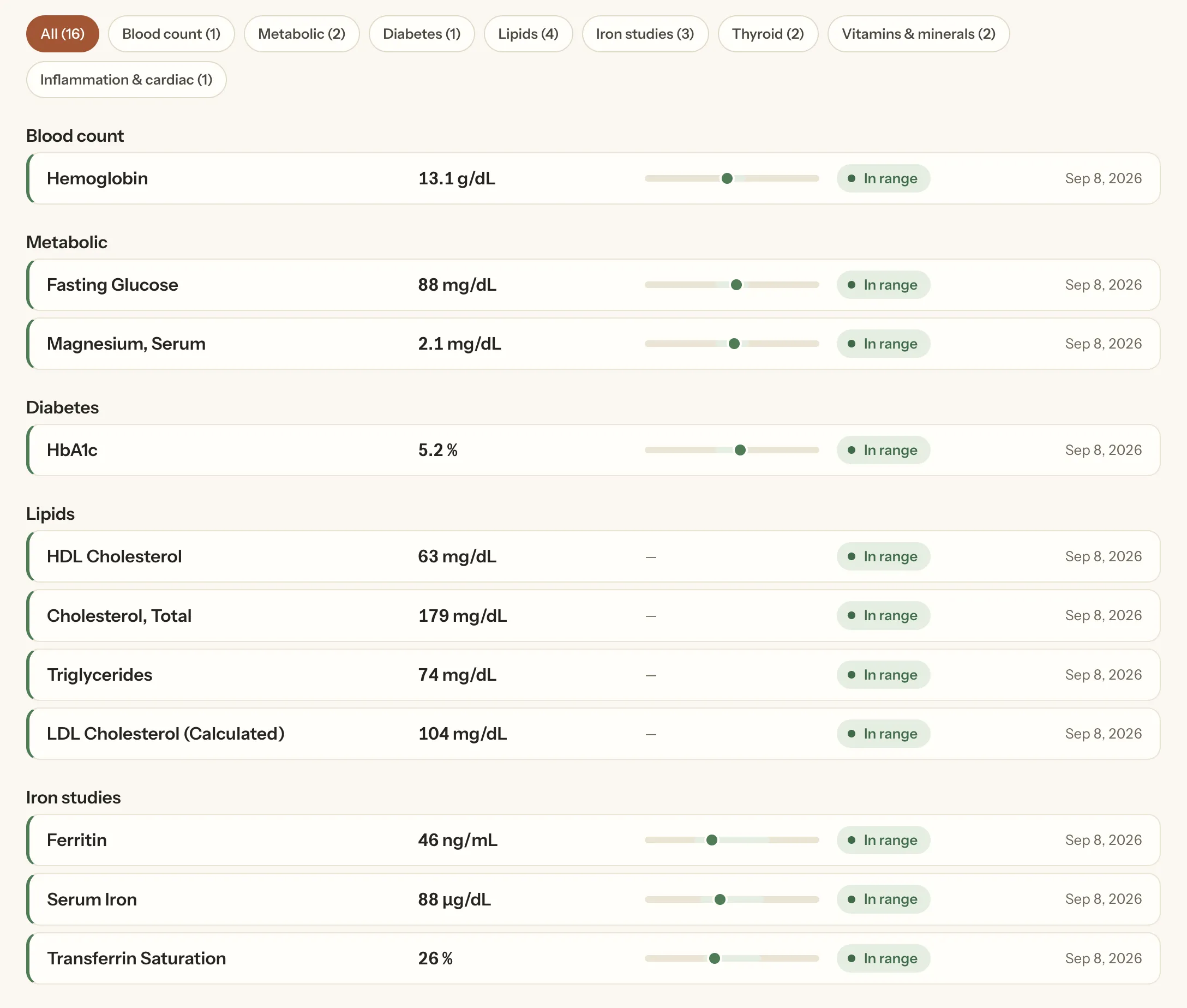Open the Magnesium, Serum result
This screenshot has height=1008, width=1187.
tap(593, 344)
